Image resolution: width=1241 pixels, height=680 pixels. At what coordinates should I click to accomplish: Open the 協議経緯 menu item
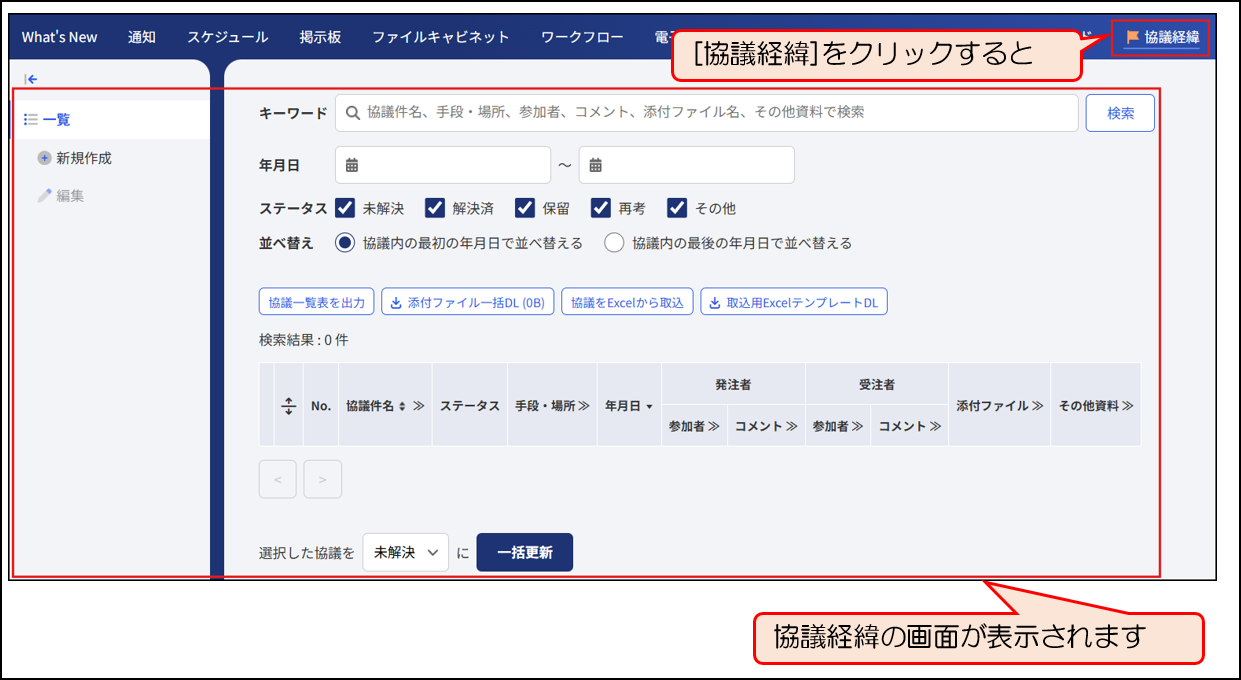point(1161,37)
